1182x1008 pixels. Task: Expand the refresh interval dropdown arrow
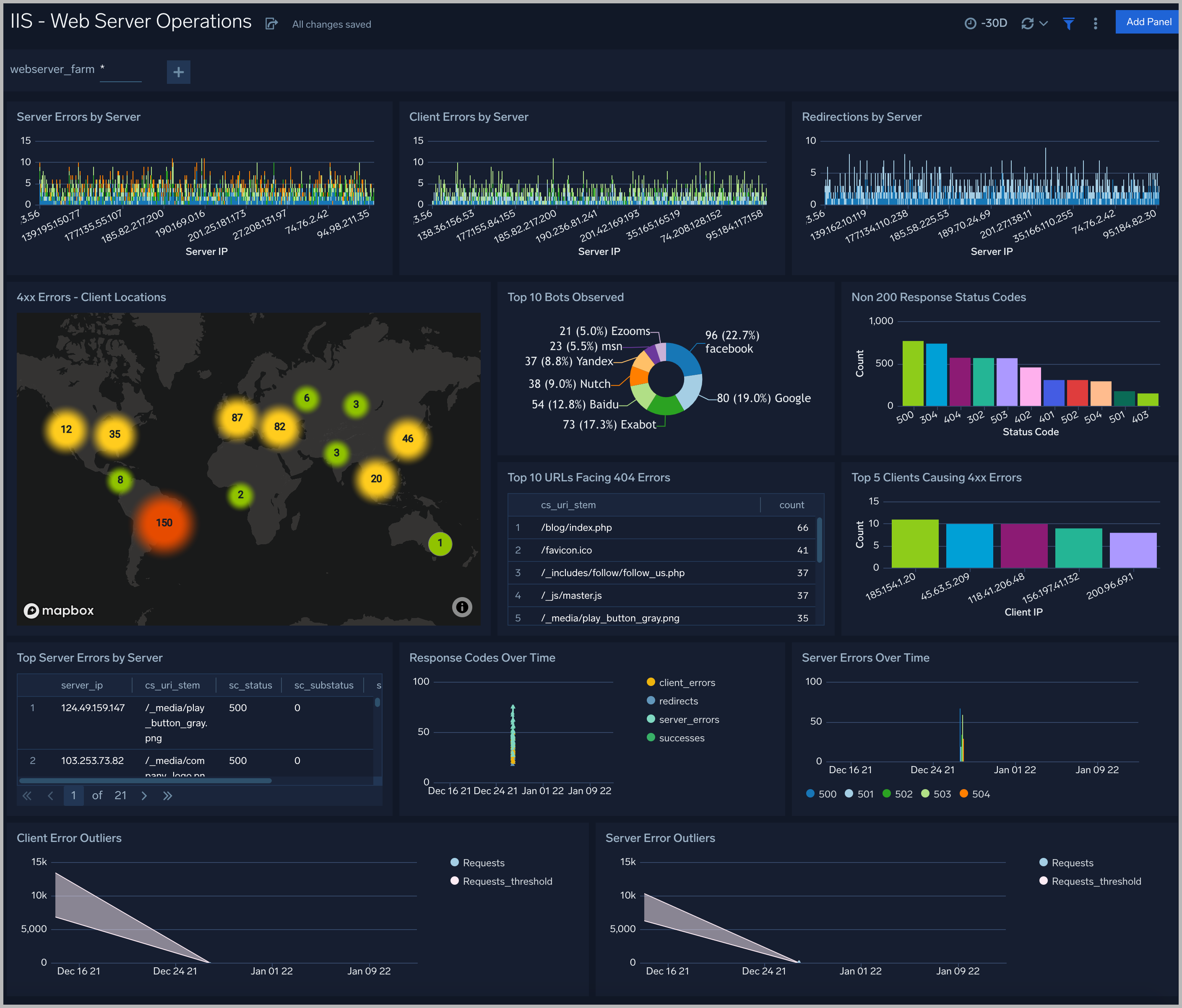point(1044,23)
